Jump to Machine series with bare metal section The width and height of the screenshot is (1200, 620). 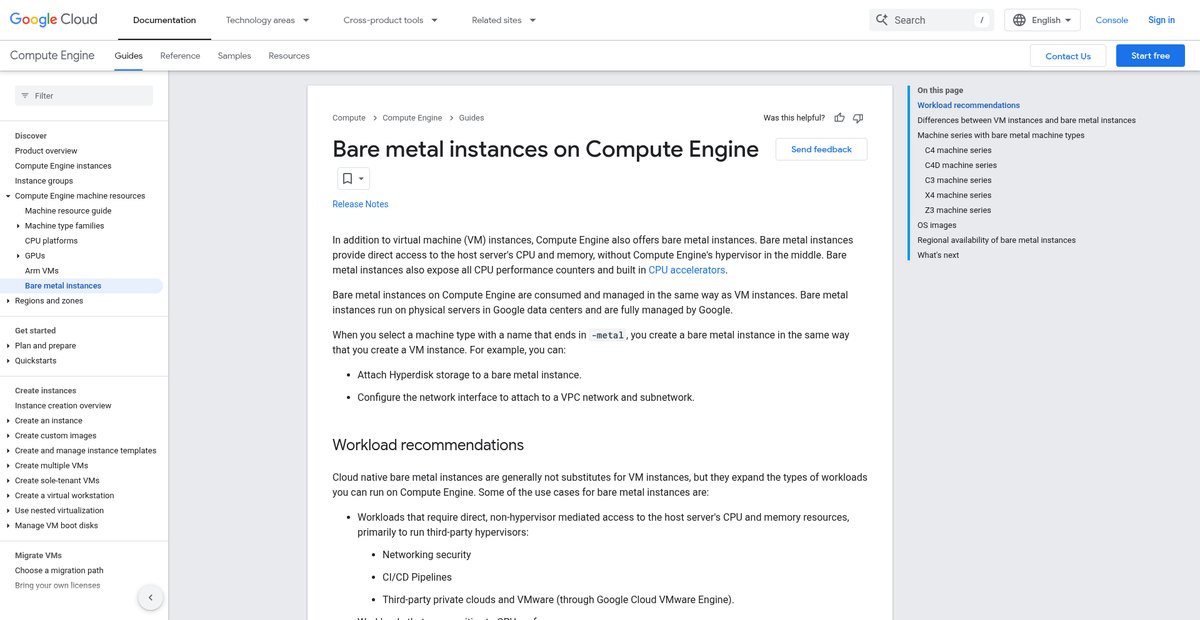pos(1001,135)
